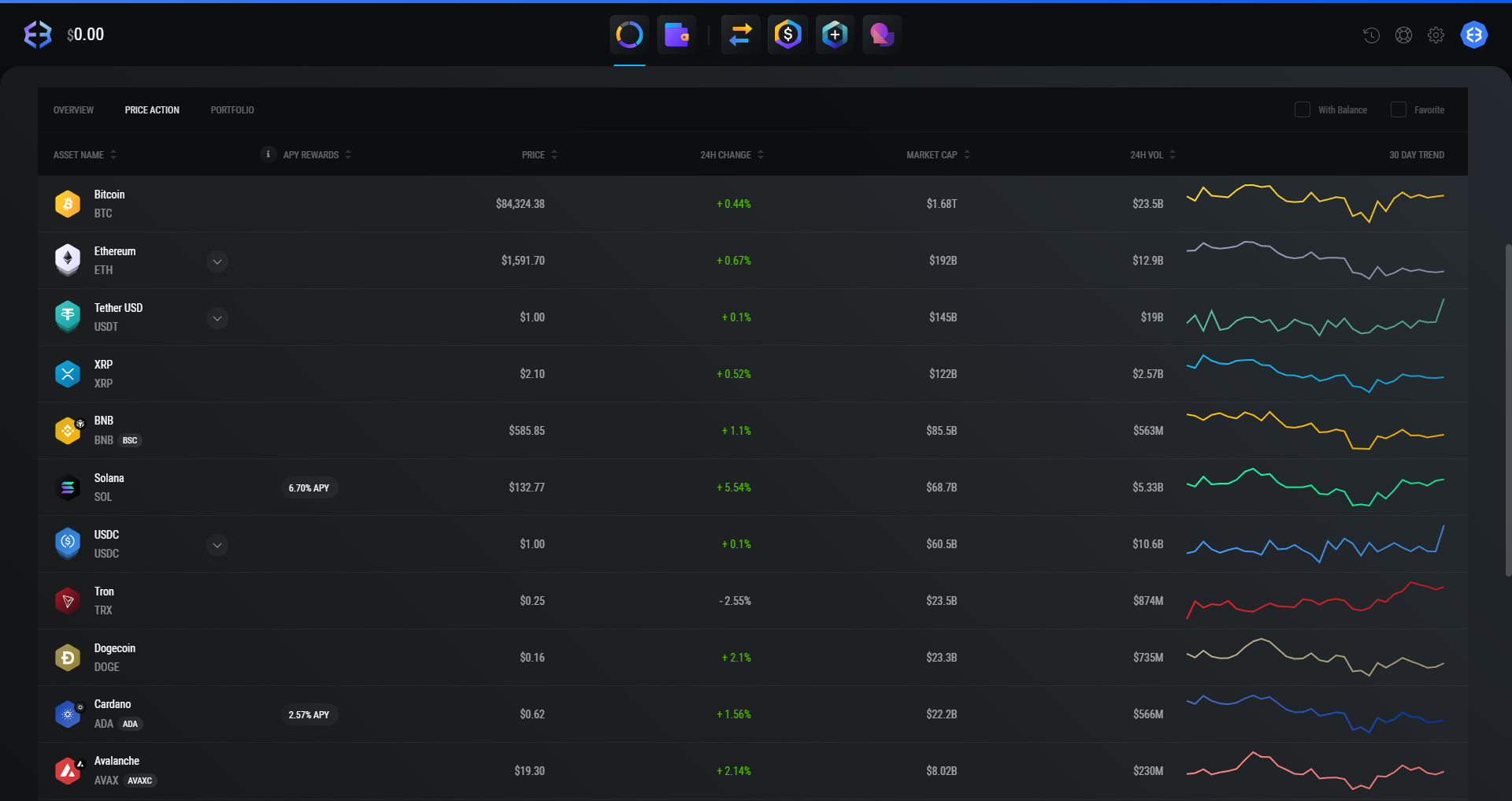The width and height of the screenshot is (1512, 801).
Task: Open the pink NFT gallery icon
Action: coord(882,35)
